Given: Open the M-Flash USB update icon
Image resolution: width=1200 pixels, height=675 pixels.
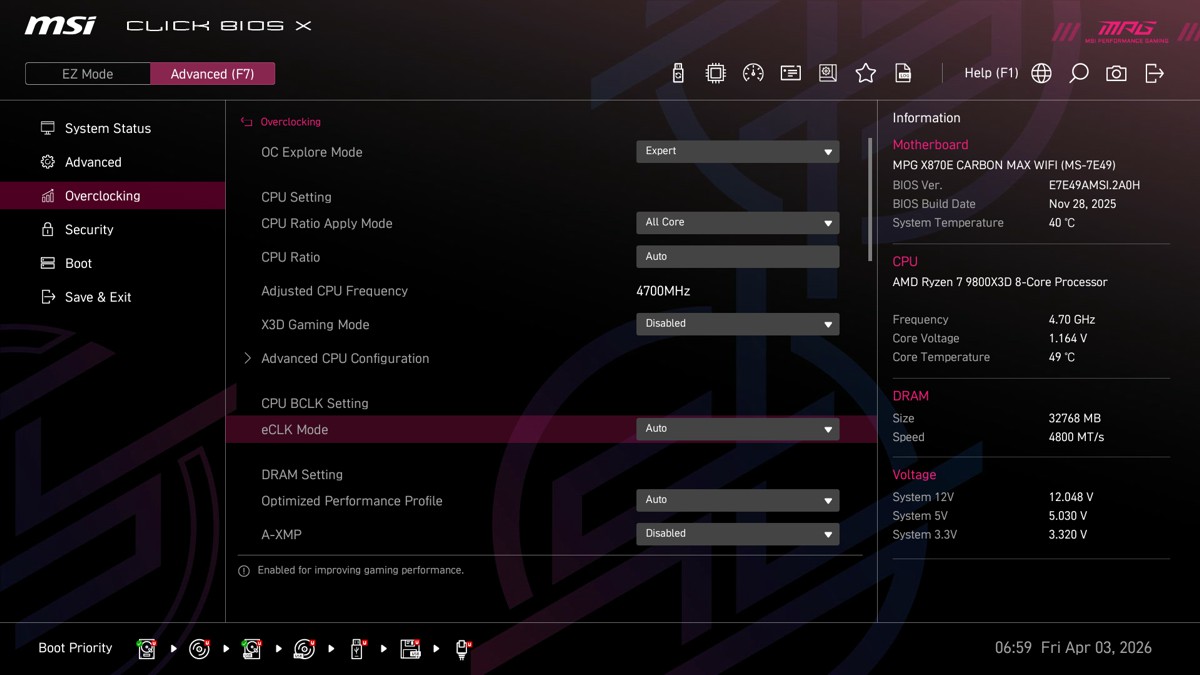Looking at the screenshot, I should (x=678, y=73).
